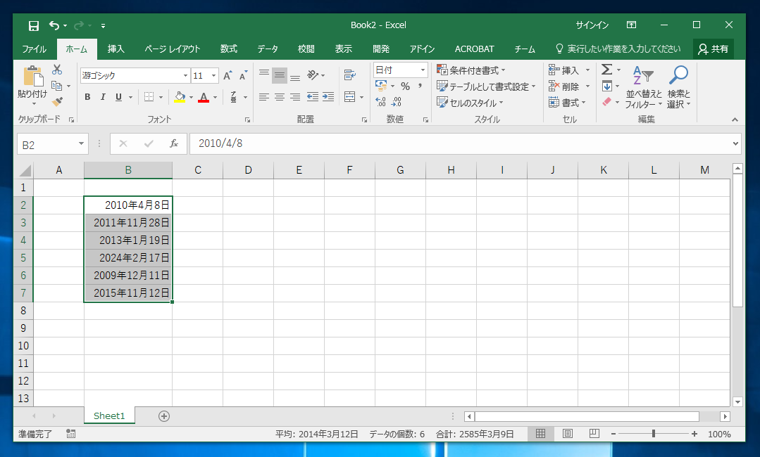
Task: Switch to page layout view
Action: click(x=567, y=434)
